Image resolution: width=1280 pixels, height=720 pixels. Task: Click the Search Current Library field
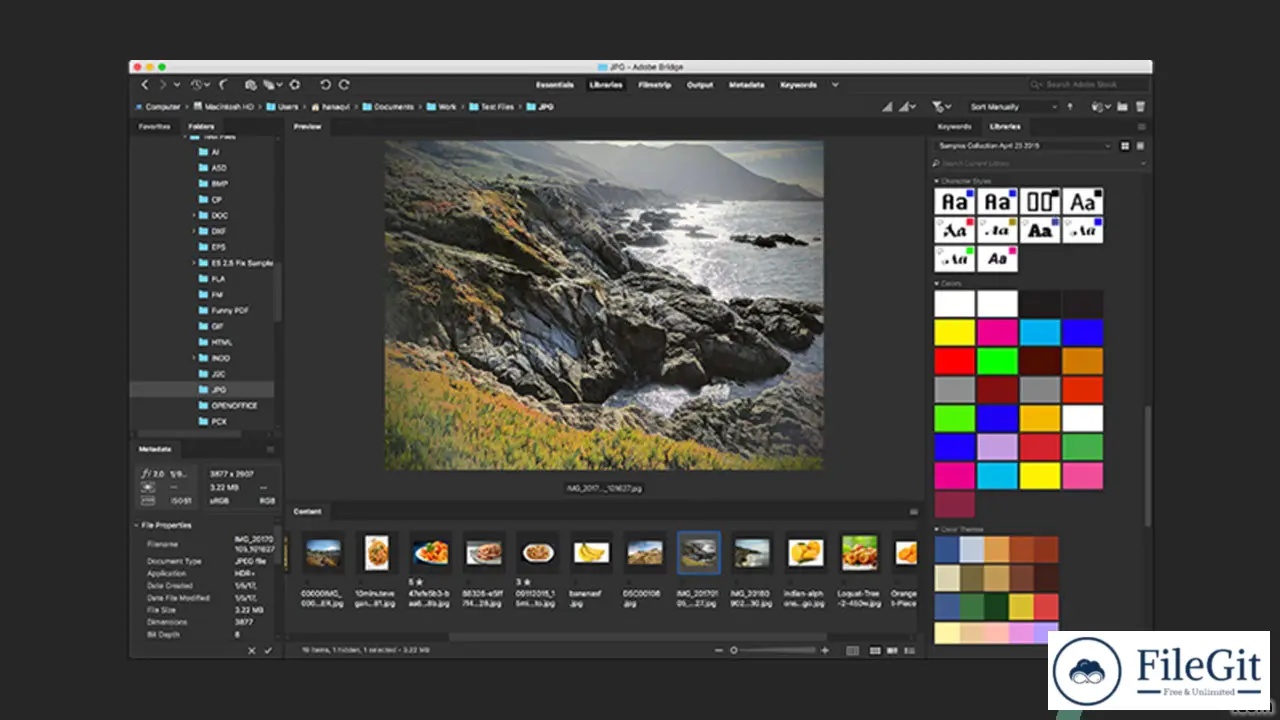tap(1039, 163)
